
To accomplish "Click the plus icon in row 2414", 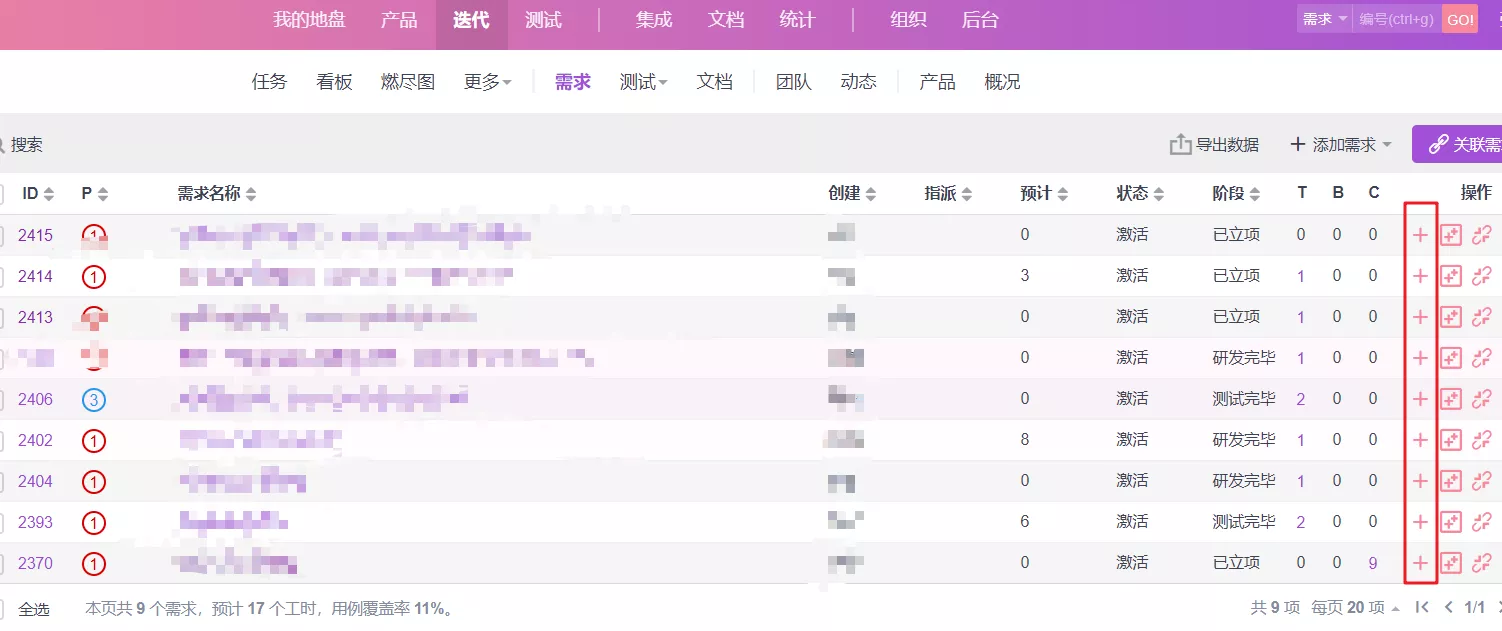I will point(1420,276).
